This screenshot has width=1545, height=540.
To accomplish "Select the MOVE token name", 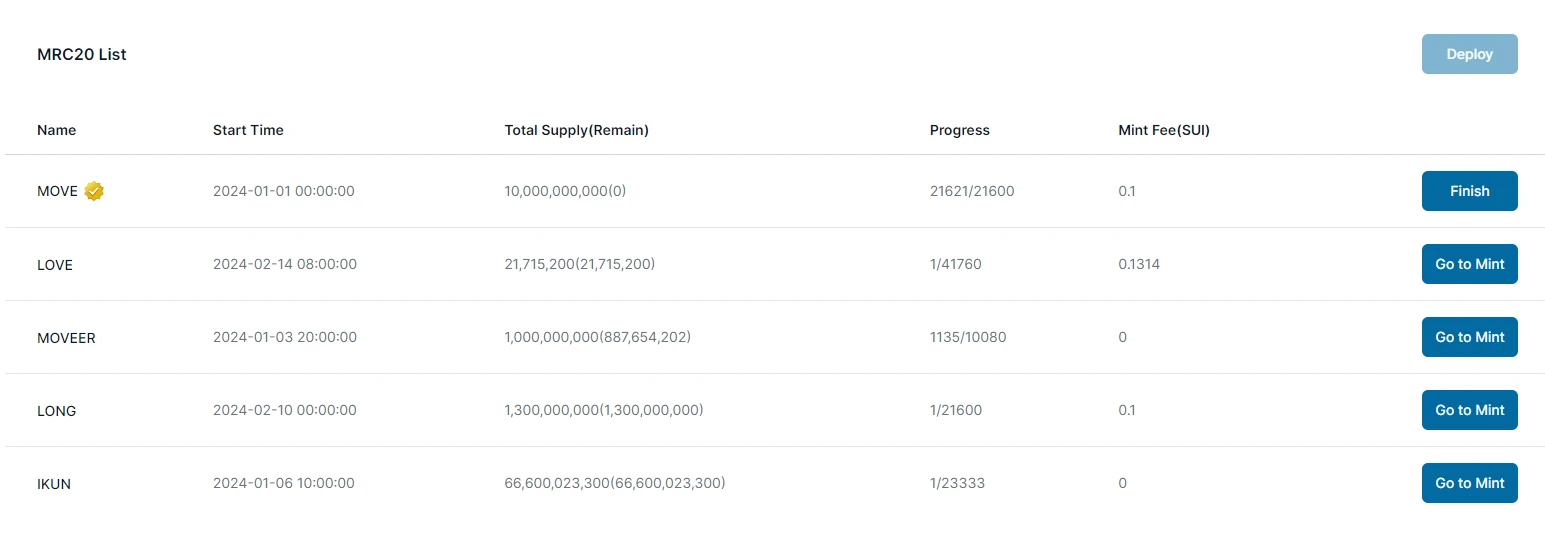I will click(57, 191).
